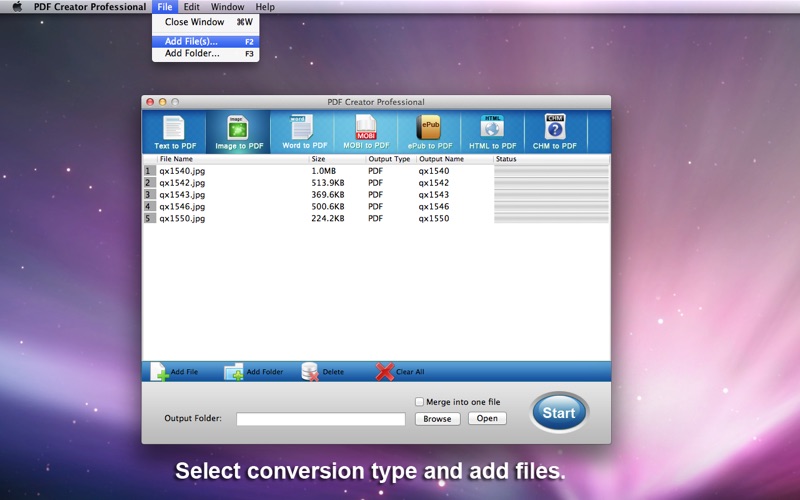
Task: Open the Window menu
Action: point(227,7)
